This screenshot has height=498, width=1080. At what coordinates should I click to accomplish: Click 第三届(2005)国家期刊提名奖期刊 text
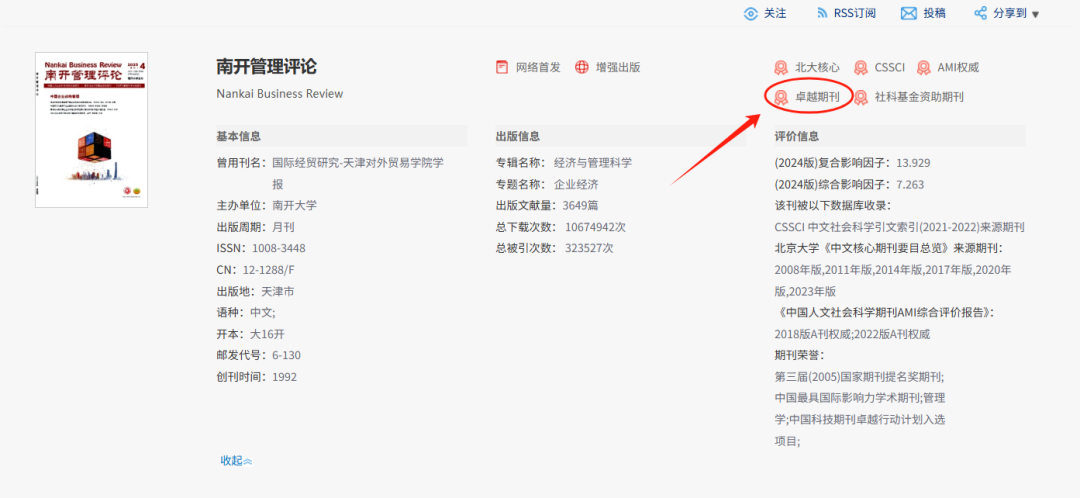pyautogui.click(x=860, y=376)
